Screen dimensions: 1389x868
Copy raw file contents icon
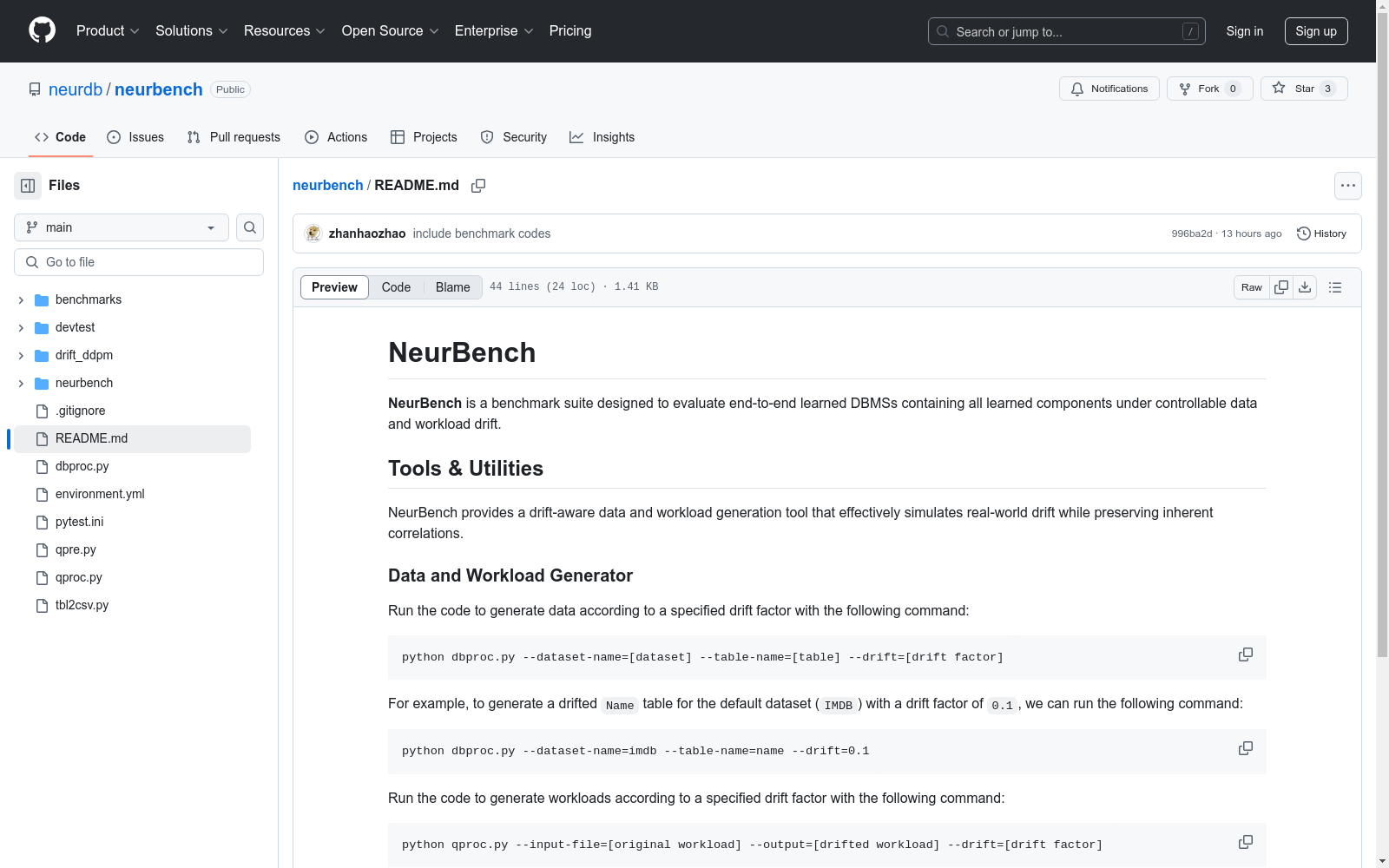[1281, 287]
